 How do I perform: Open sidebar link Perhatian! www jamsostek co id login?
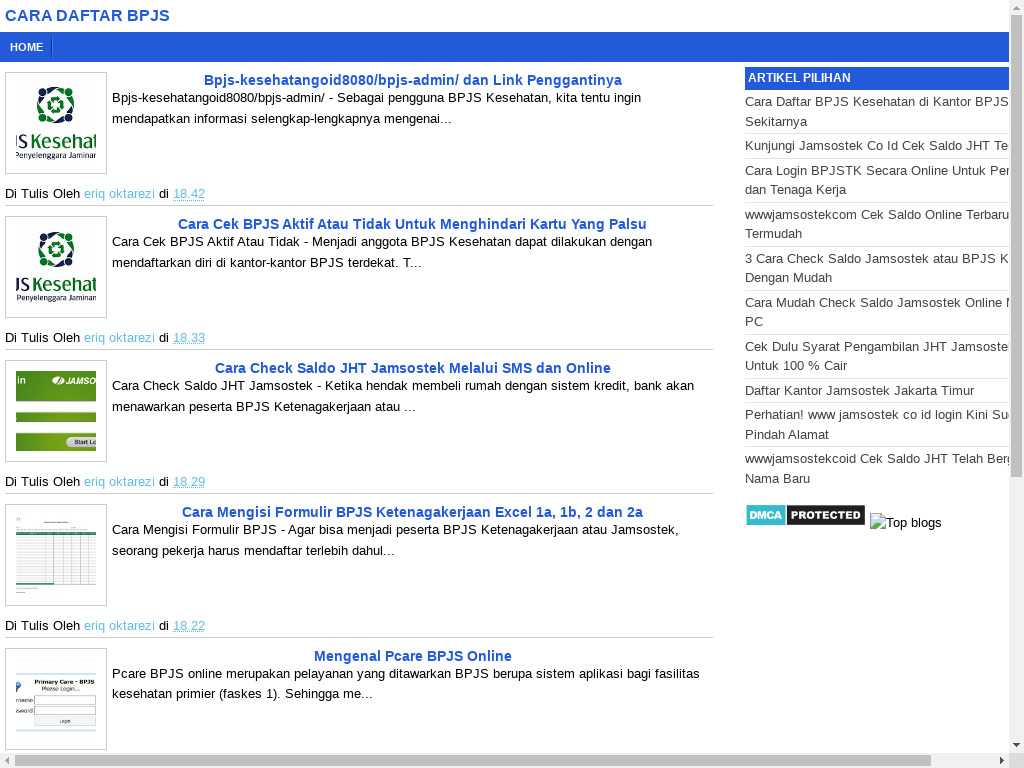(876, 424)
